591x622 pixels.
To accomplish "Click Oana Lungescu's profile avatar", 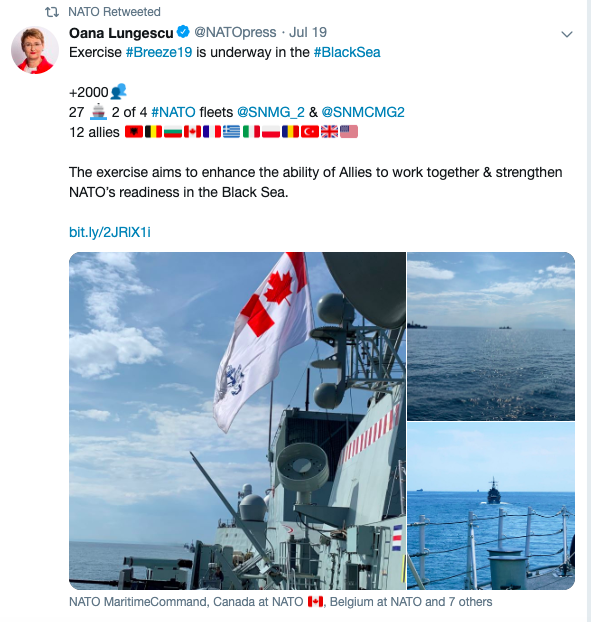I will click(35, 50).
